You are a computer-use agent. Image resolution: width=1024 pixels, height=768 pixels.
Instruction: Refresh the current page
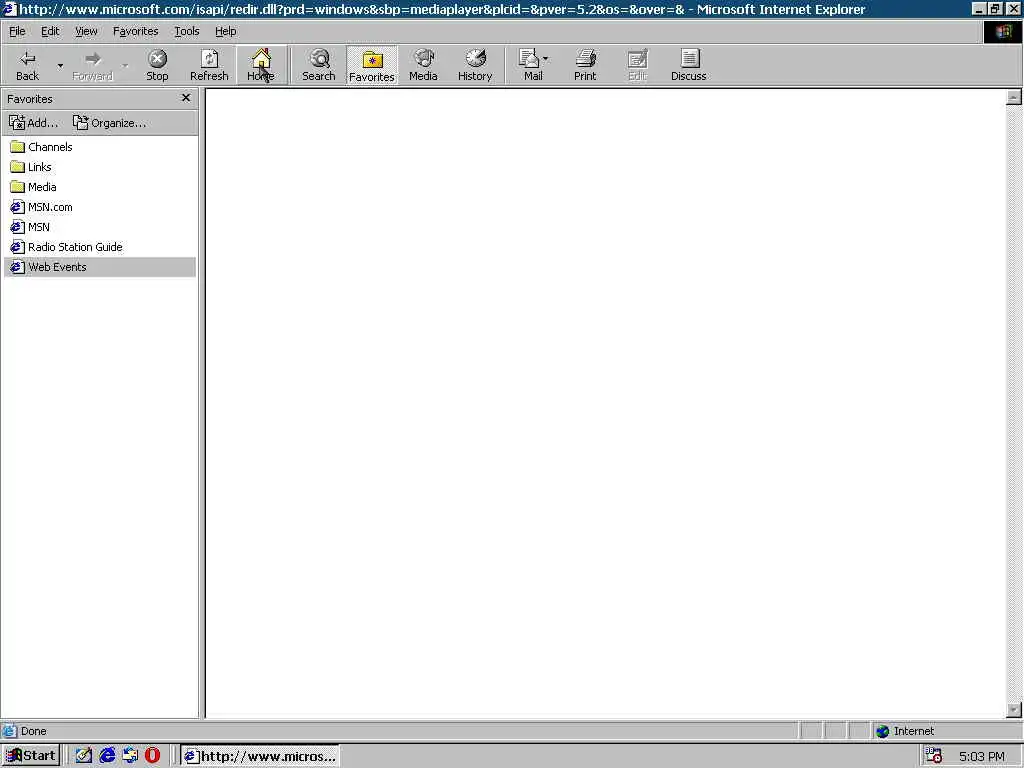pyautogui.click(x=209, y=65)
